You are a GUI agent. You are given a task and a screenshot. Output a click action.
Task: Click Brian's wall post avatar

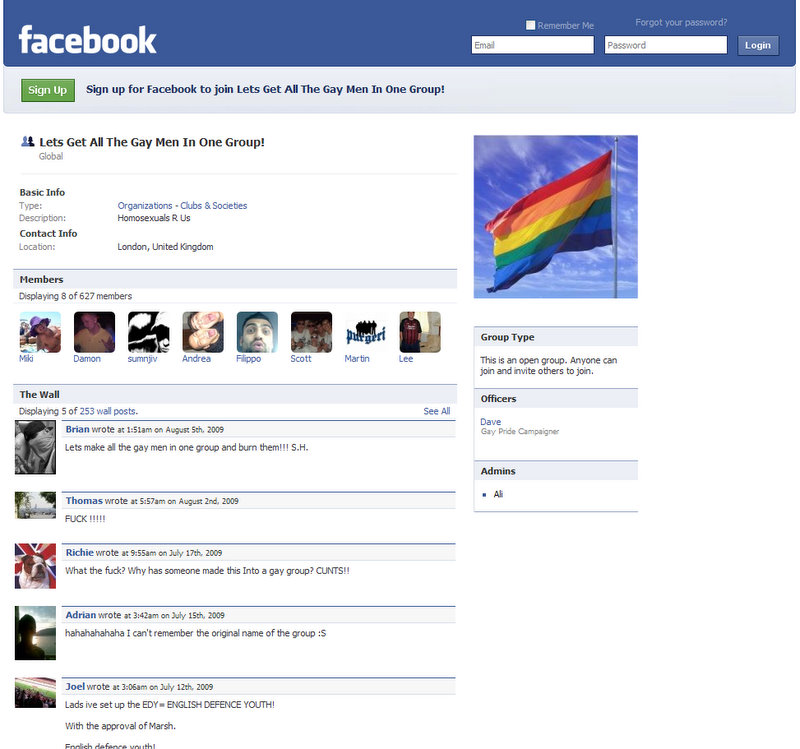(x=35, y=447)
